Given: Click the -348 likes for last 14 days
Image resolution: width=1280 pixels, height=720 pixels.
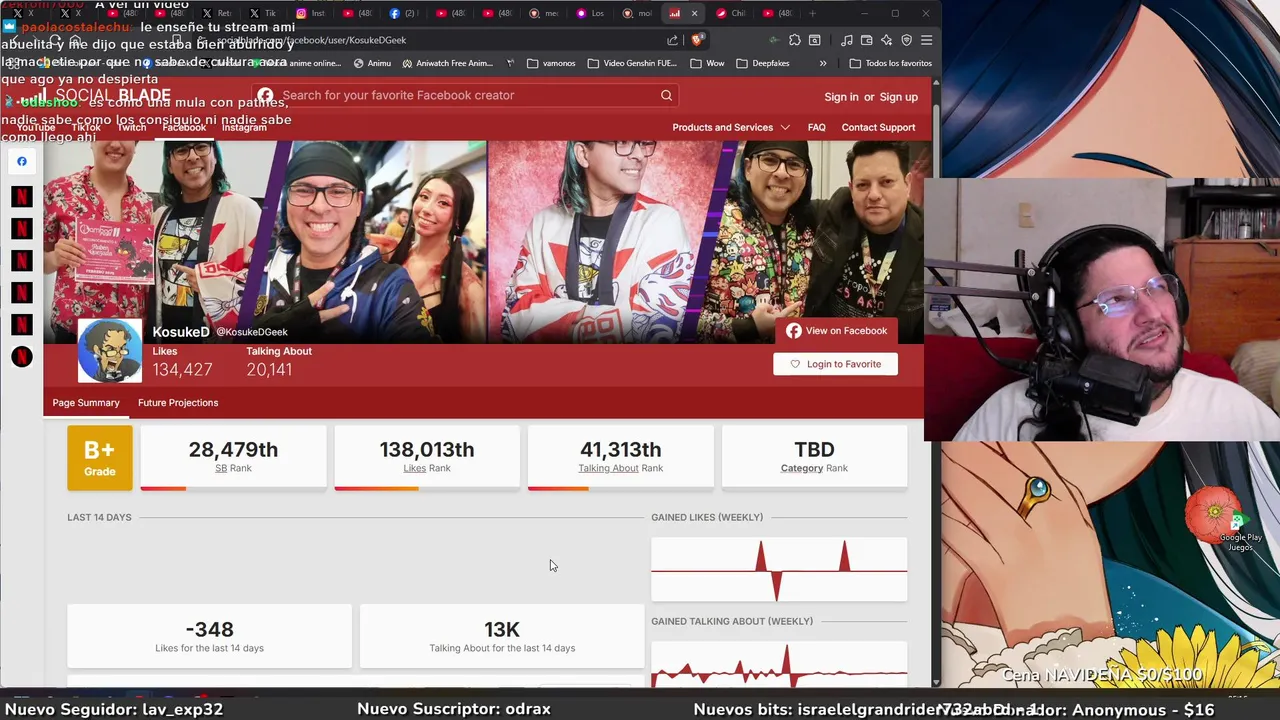Looking at the screenshot, I should click(x=209, y=629).
